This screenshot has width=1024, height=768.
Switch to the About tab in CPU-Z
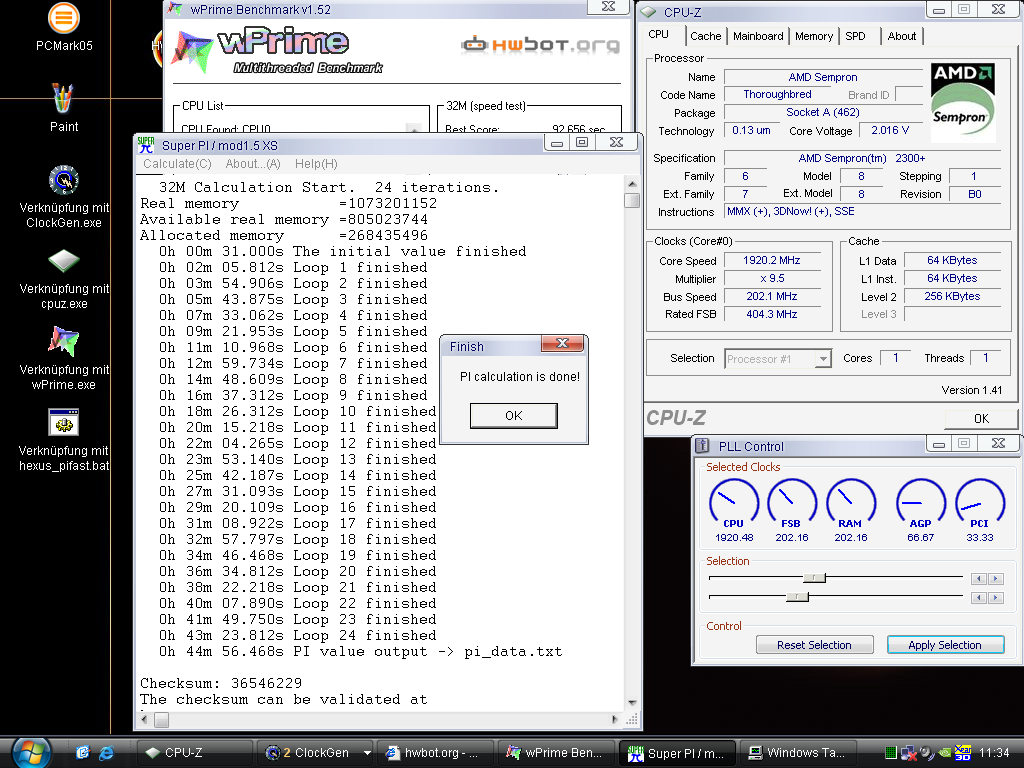click(x=901, y=36)
